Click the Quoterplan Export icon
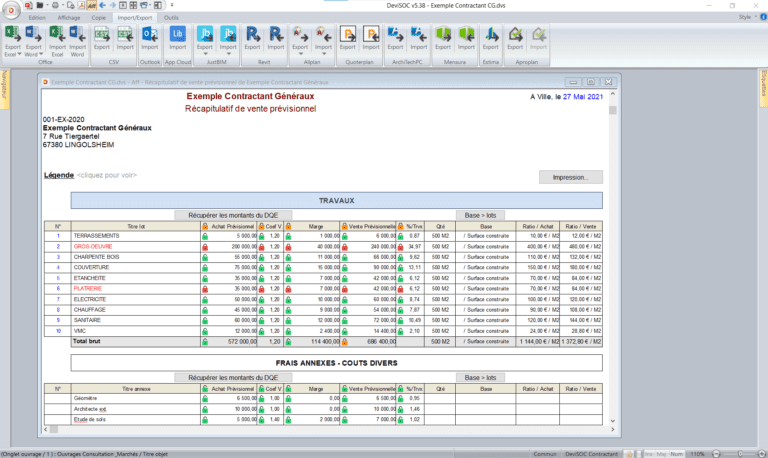 tap(348, 35)
